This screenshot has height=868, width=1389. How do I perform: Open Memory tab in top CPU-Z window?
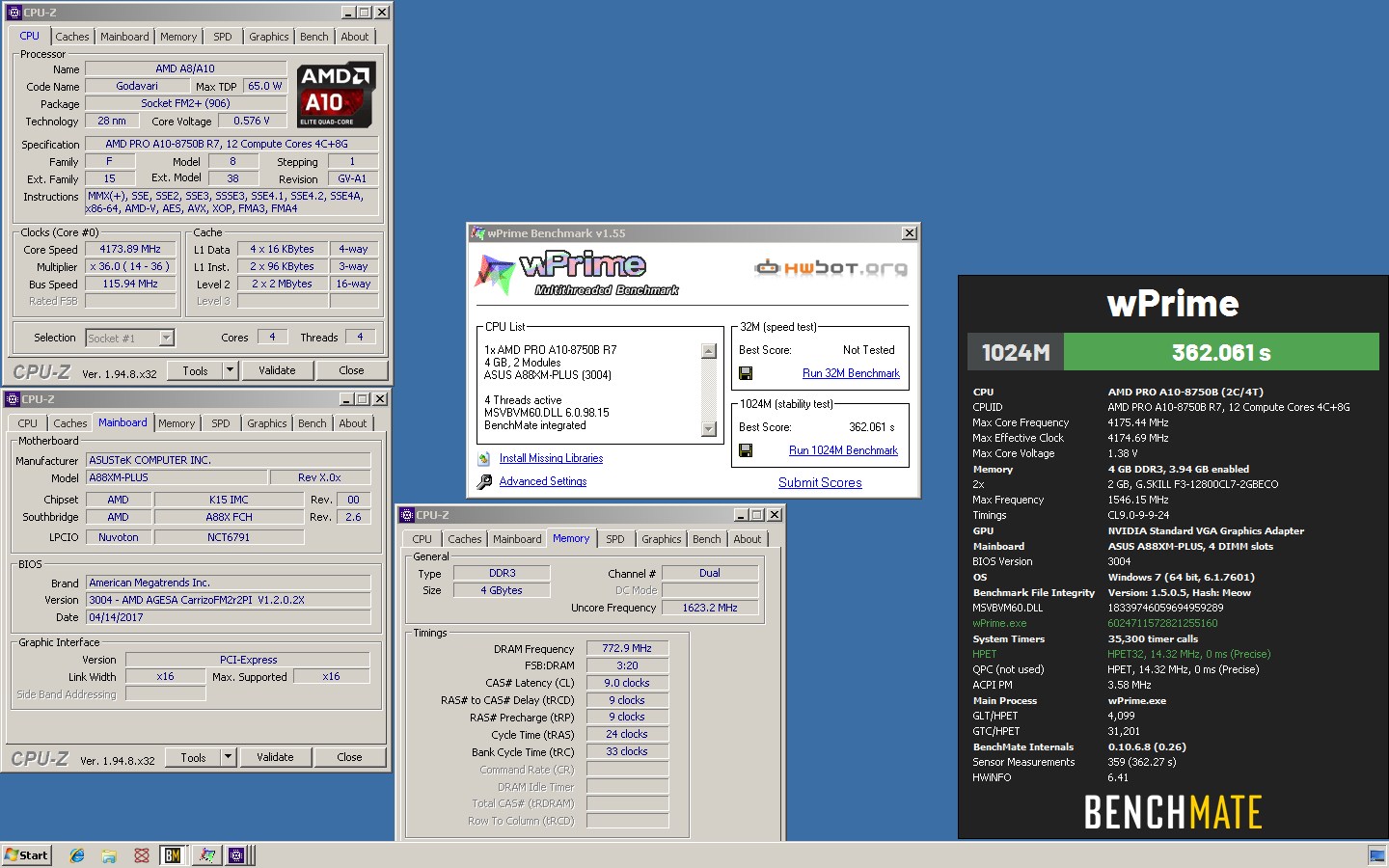(178, 37)
